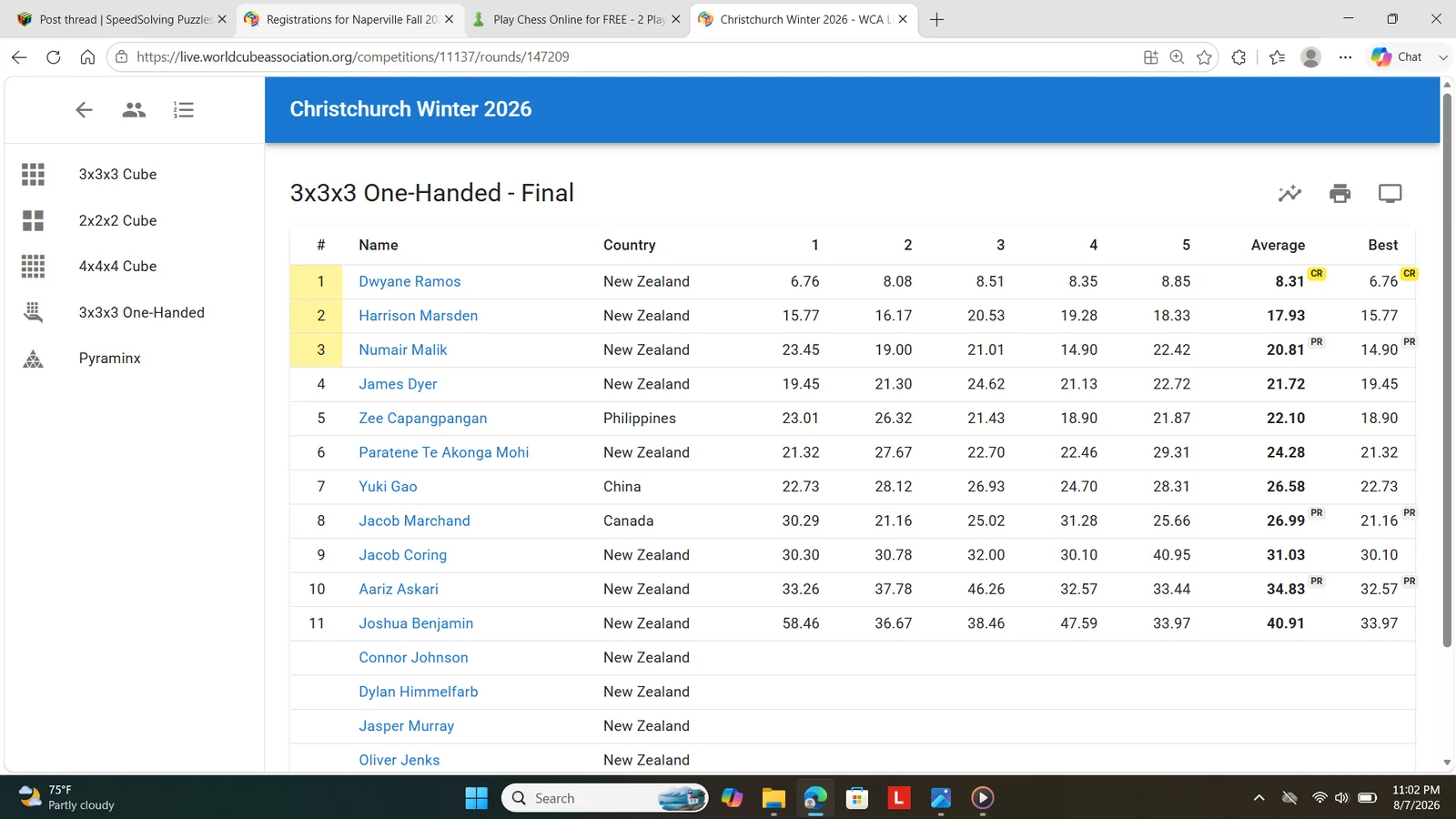Open Numair Malik competitor link
Viewport: 1456px width, 819px height.
[403, 349]
